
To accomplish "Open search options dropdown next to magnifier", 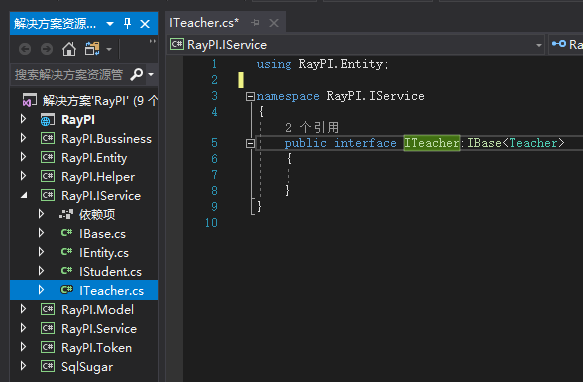I will [x=151, y=74].
